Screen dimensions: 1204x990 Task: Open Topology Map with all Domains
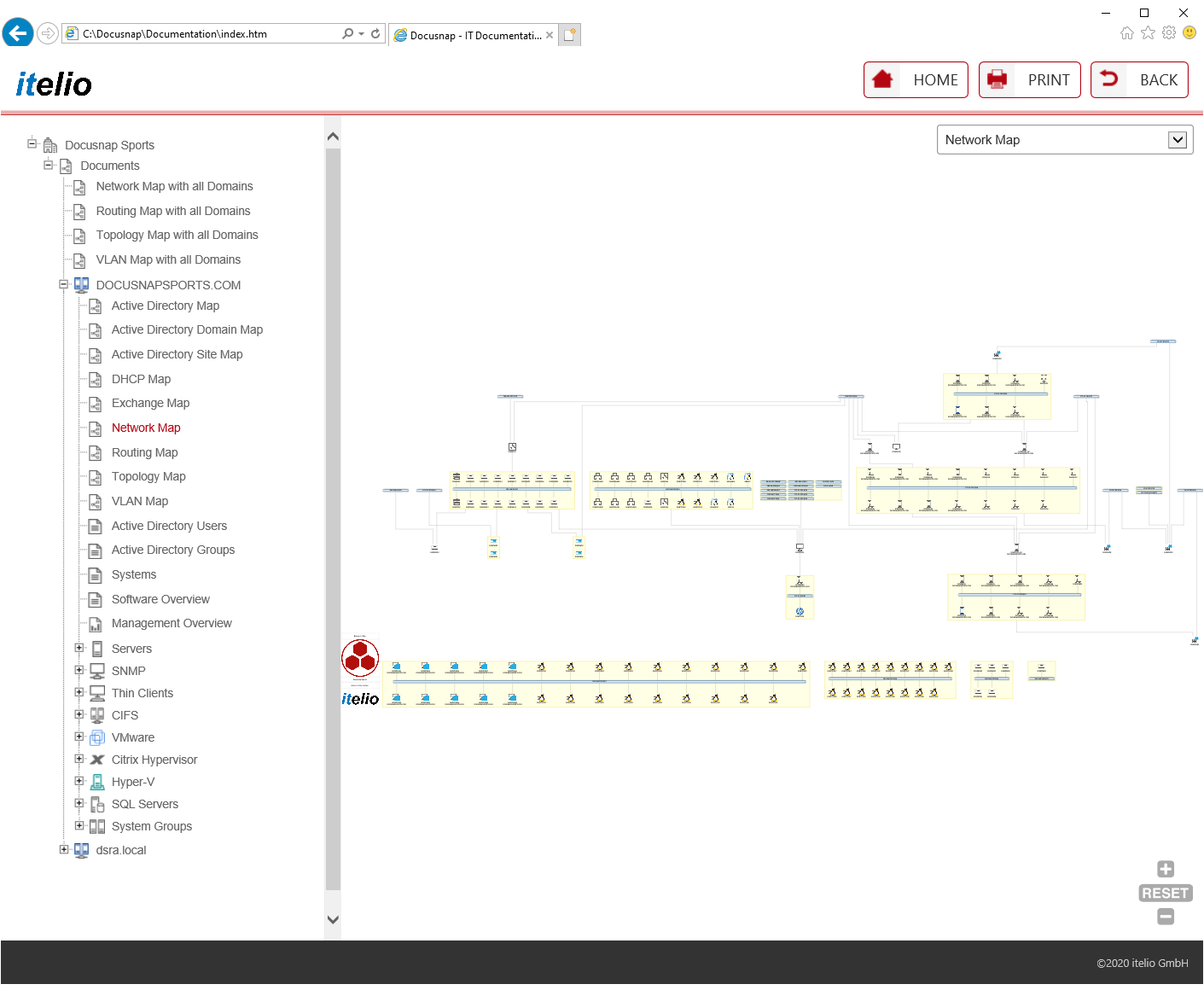click(x=177, y=235)
